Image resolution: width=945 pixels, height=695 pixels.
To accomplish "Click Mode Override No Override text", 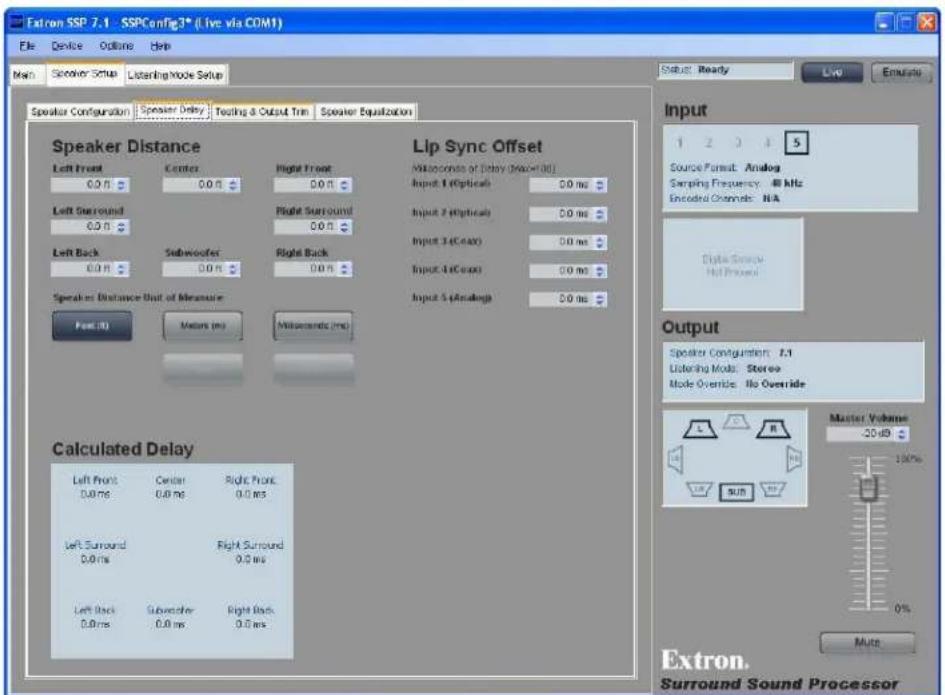I will [737, 384].
